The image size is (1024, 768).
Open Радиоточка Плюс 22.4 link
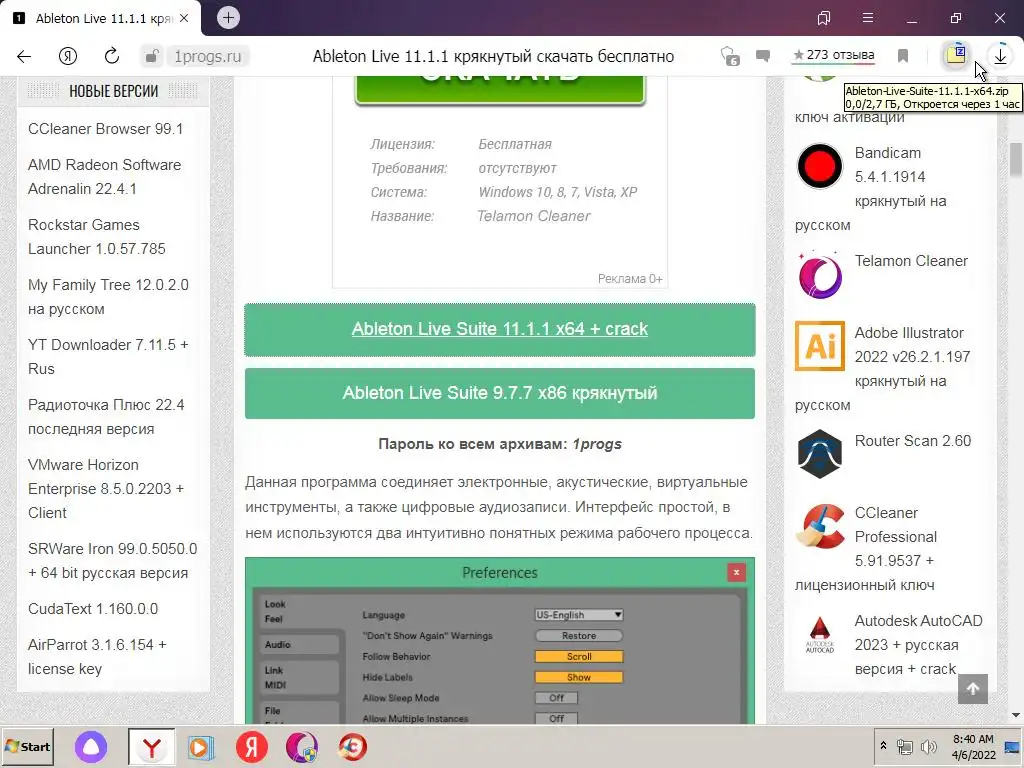click(x=106, y=417)
